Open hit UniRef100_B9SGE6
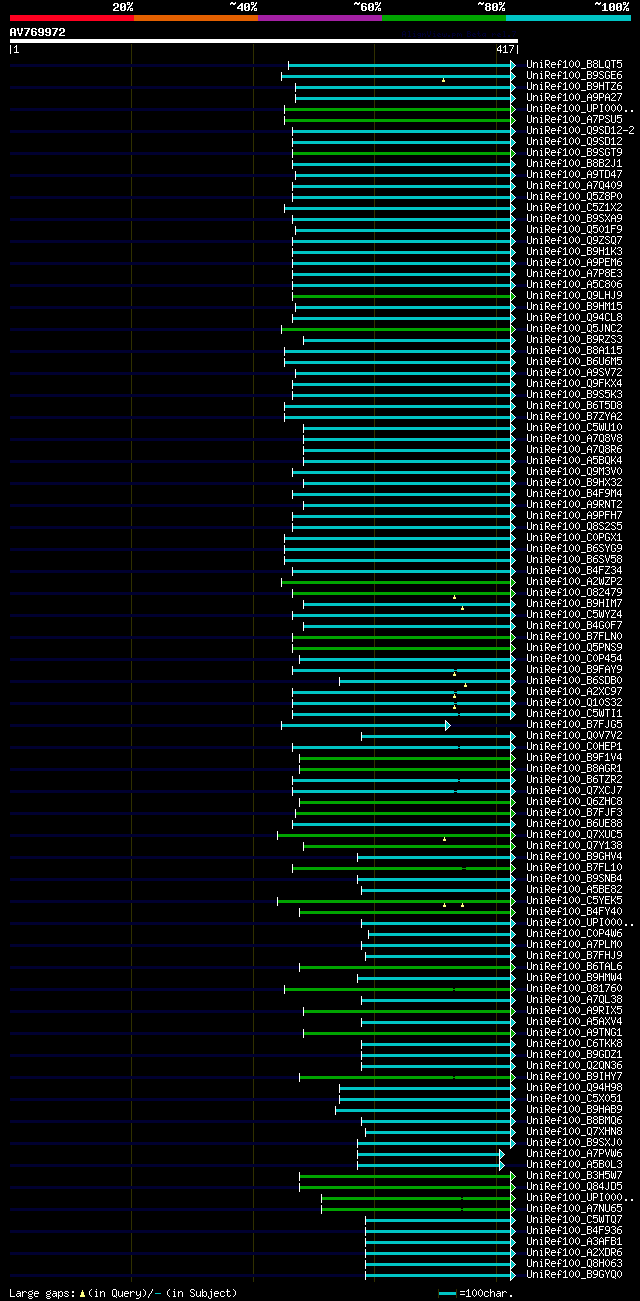640x1301 pixels. [574, 75]
